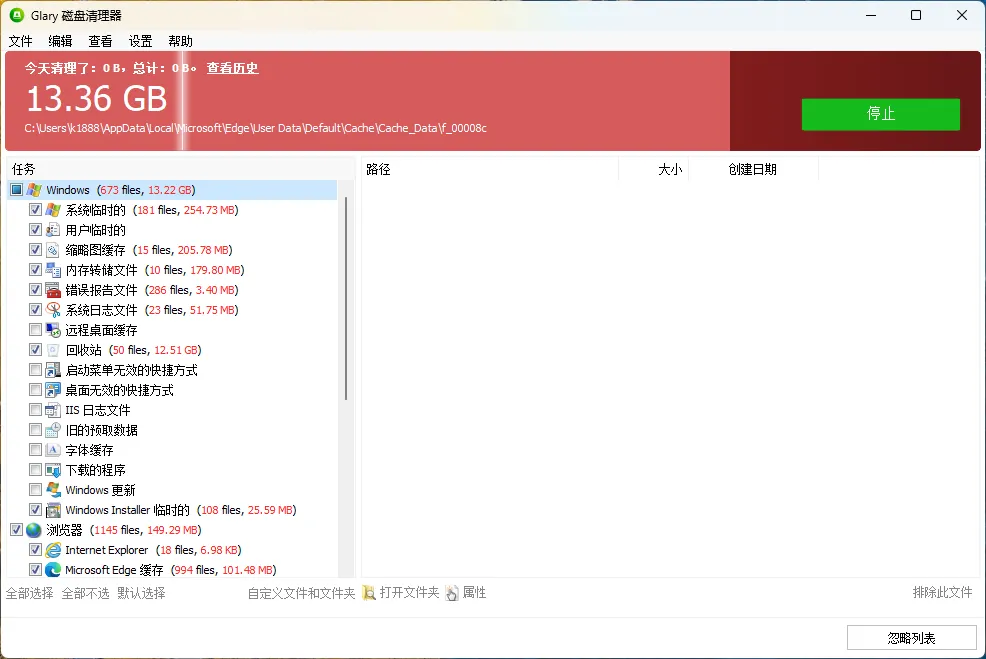
Task: Click 默认选择 link
Action: (141, 593)
